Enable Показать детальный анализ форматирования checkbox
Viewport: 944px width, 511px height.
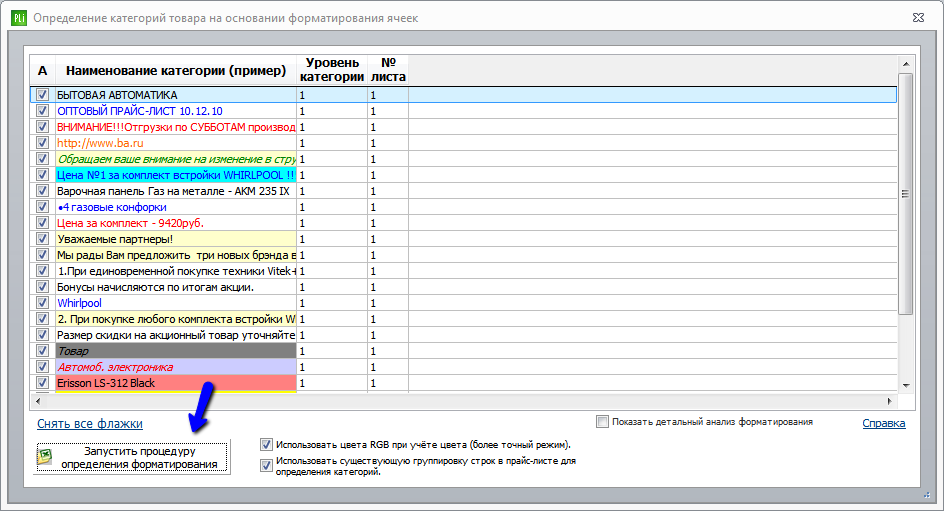tap(602, 422)
